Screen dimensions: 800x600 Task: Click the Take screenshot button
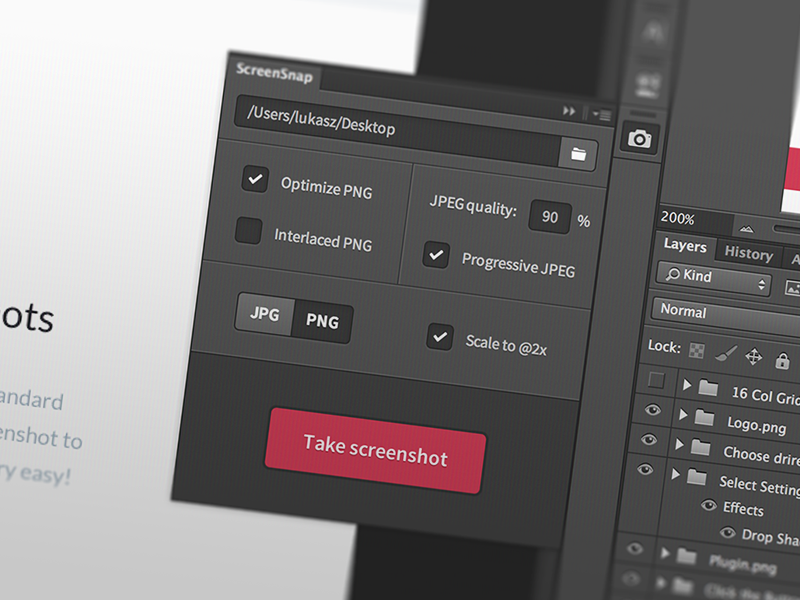click(x=376, y=451)
